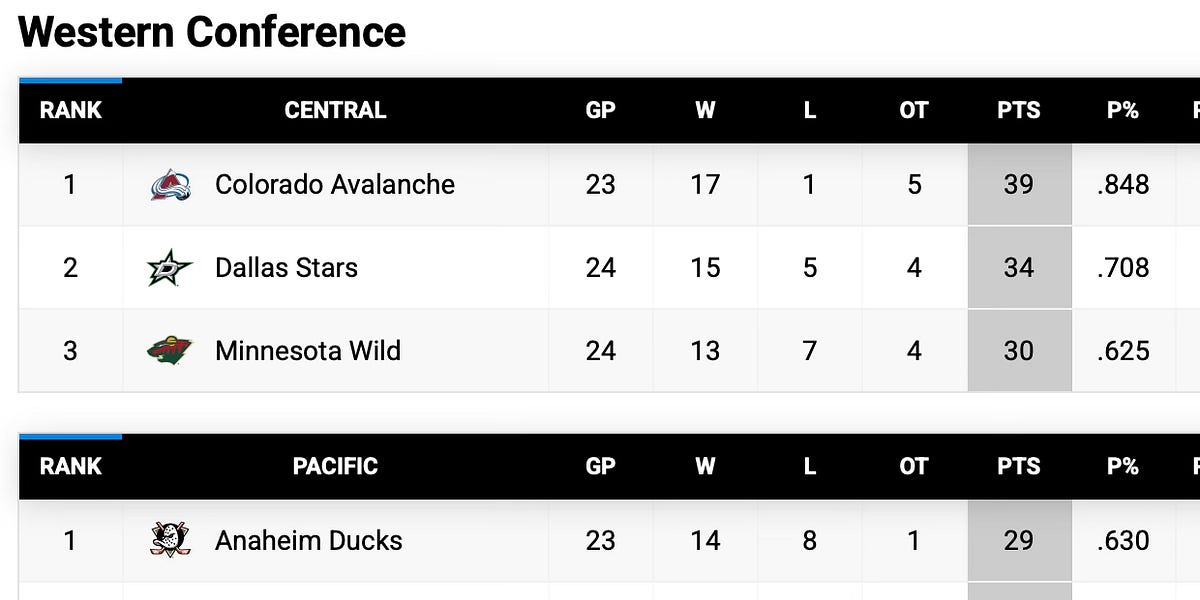This screenshot has height=600, width=1200.
Task: Sort the Central table by W column
Action: coord(706,111)
